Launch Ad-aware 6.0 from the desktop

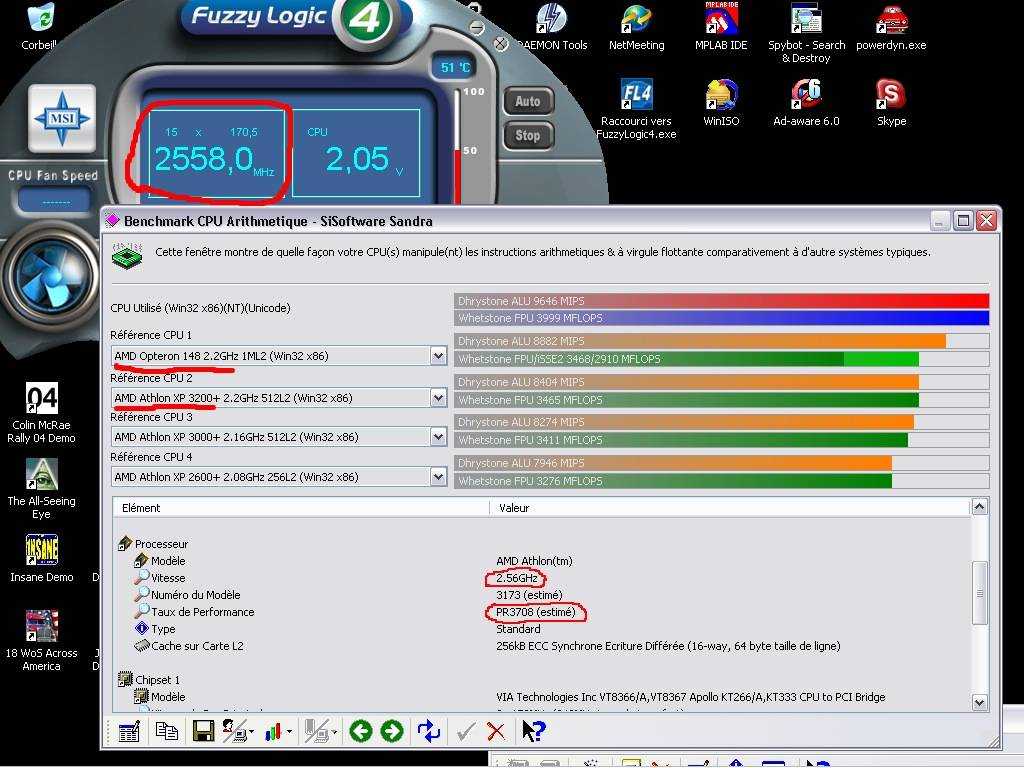click(807, 103)
